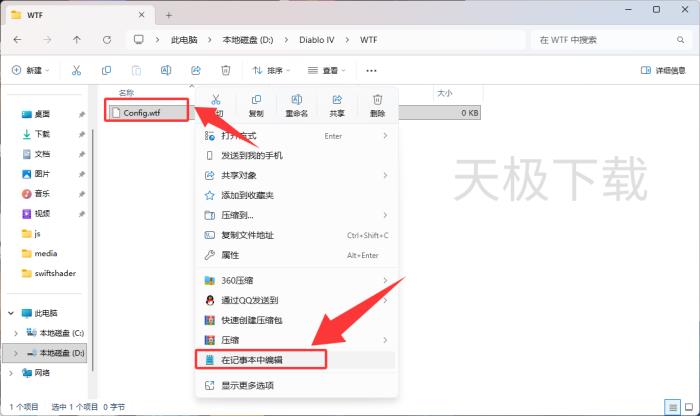Click the Up arrow navigation button
The height and width of the screenshot is (416, 700).
pyautogui.click(x=77, y=40)
